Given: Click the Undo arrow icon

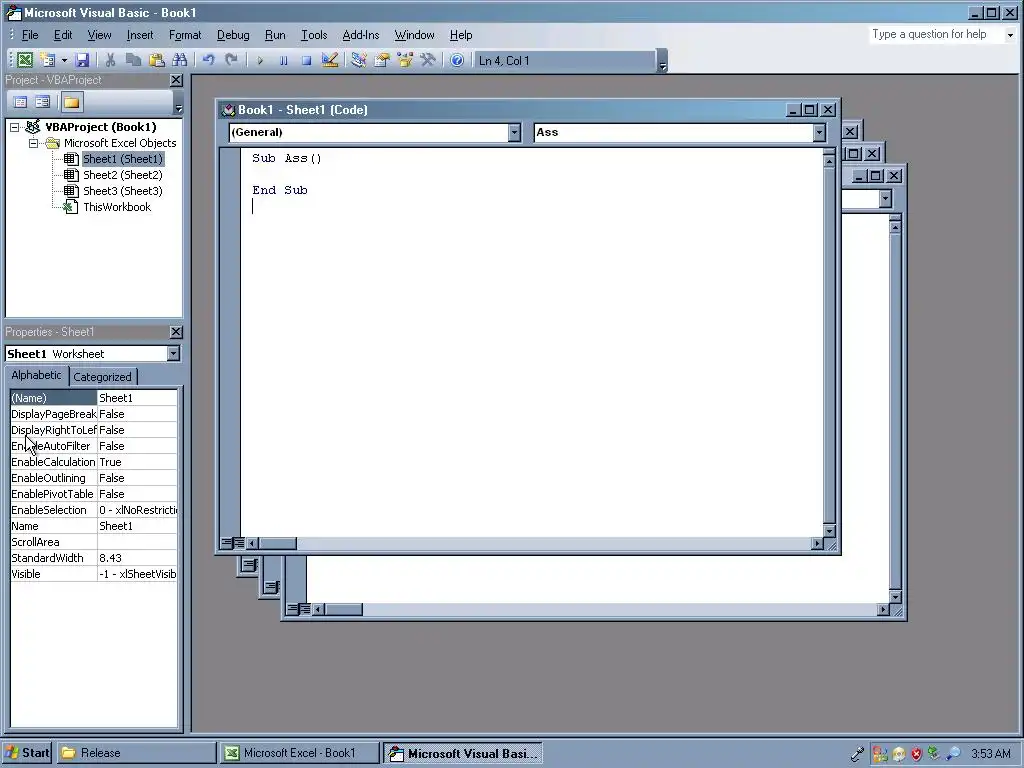Looking at the screenshot, I should [208, 61].
